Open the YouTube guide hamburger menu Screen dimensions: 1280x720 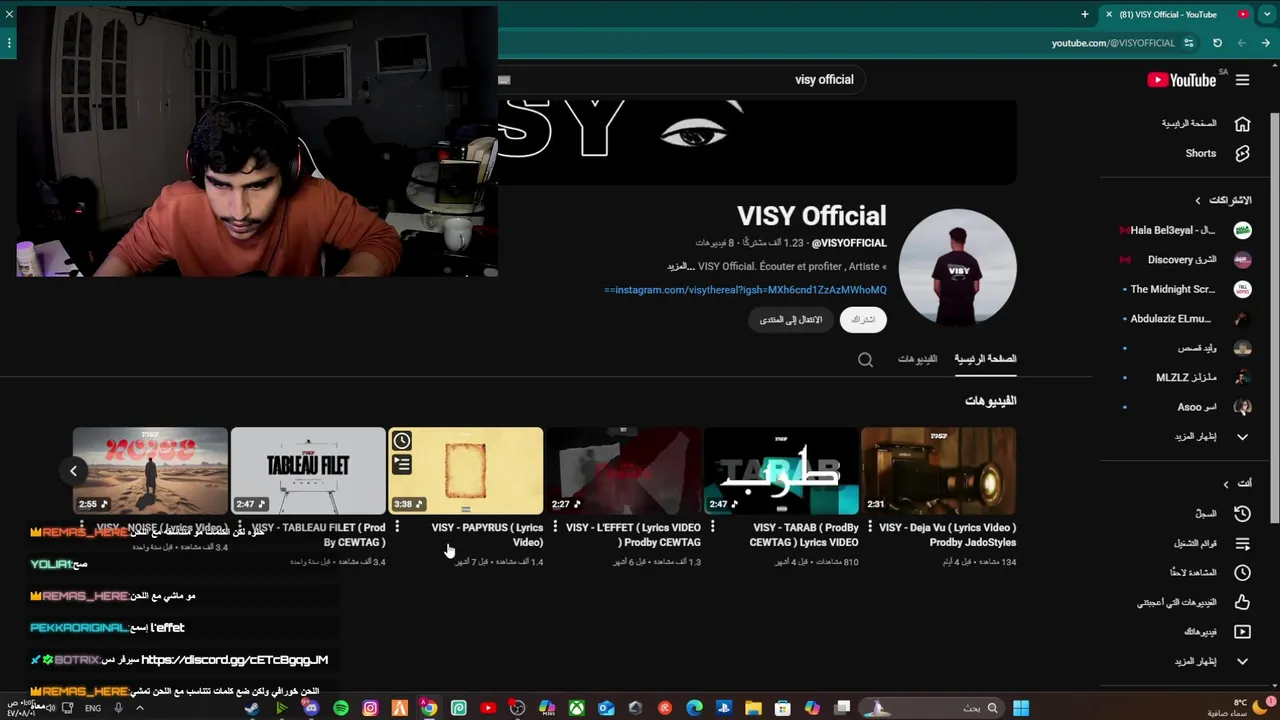[x=1242, y=80]
